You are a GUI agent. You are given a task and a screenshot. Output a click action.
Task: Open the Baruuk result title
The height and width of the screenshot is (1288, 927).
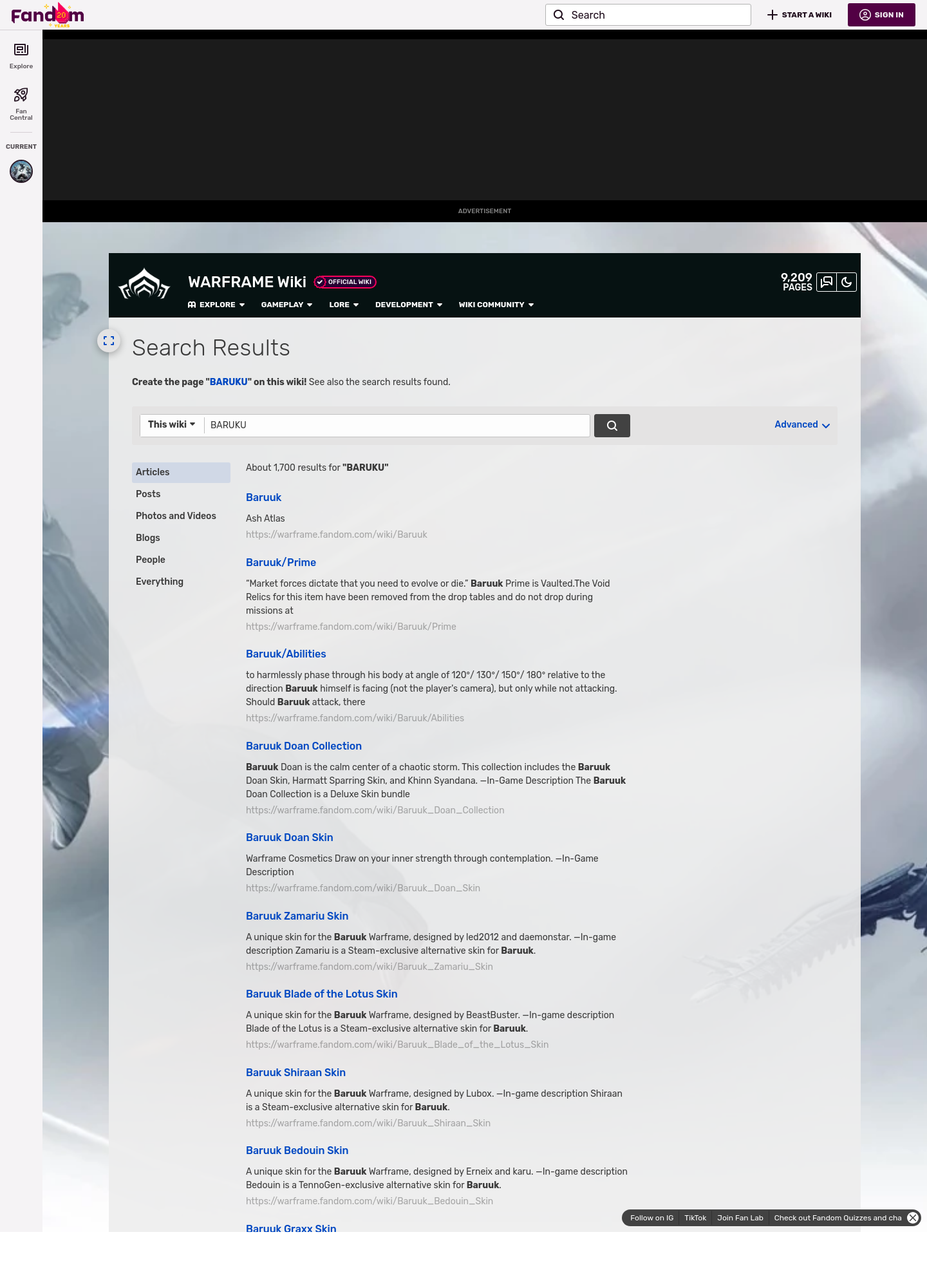pyautogui.click(x=263, y=497)
